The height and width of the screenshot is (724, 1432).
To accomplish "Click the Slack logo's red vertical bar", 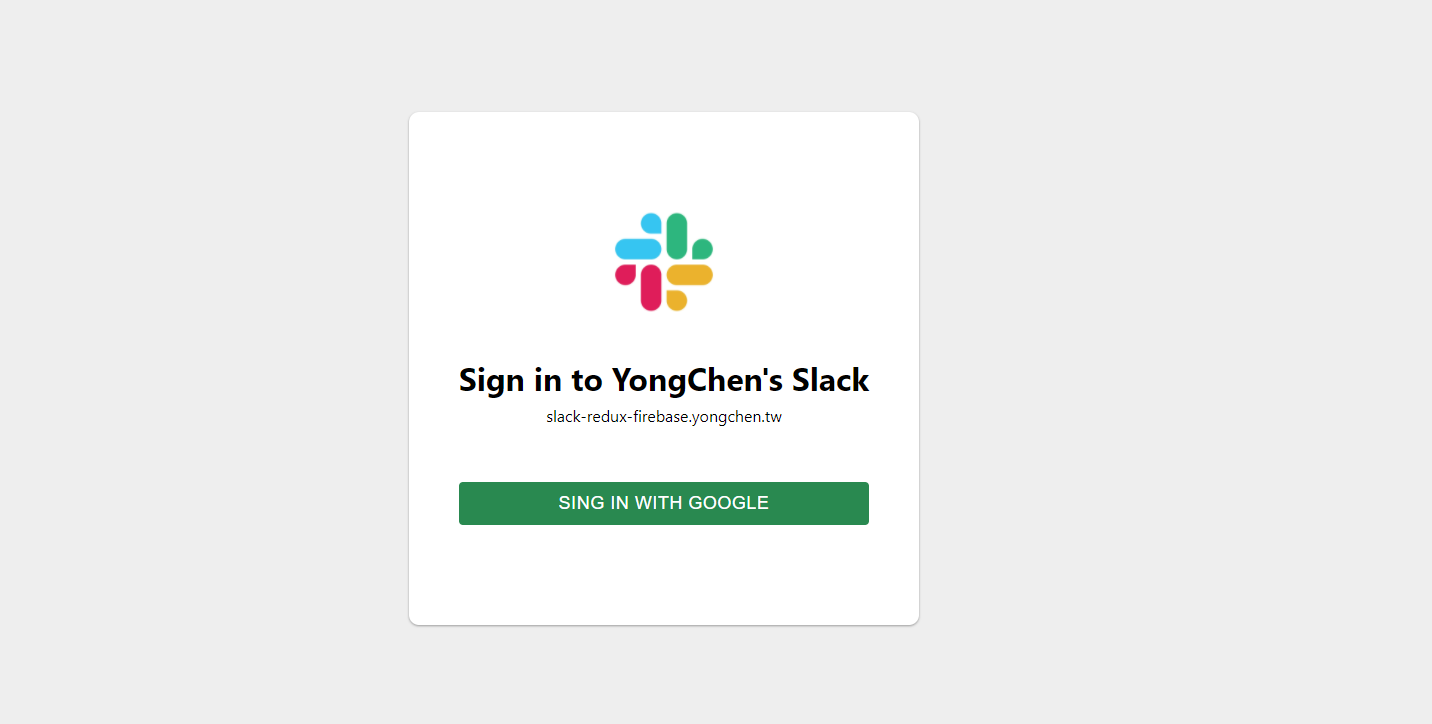I will pos(651,288).
